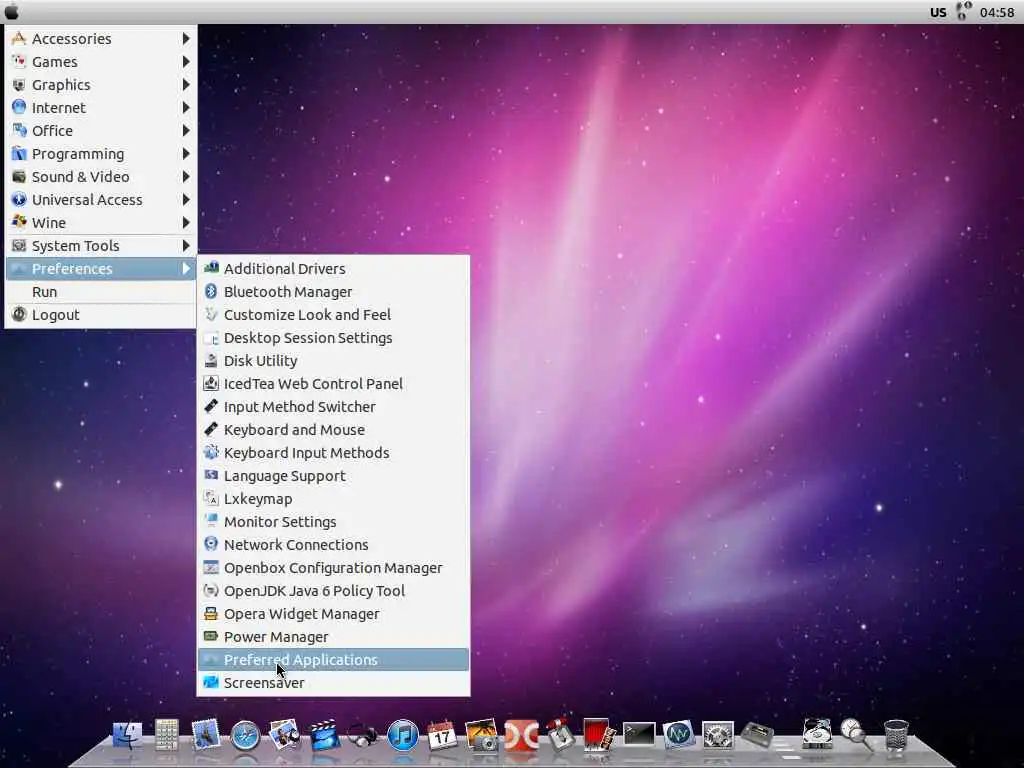Screen dimensions: 1024x768
Task: Click the Disk Utility icon in submenu
Action: click(x=210, y=360)
